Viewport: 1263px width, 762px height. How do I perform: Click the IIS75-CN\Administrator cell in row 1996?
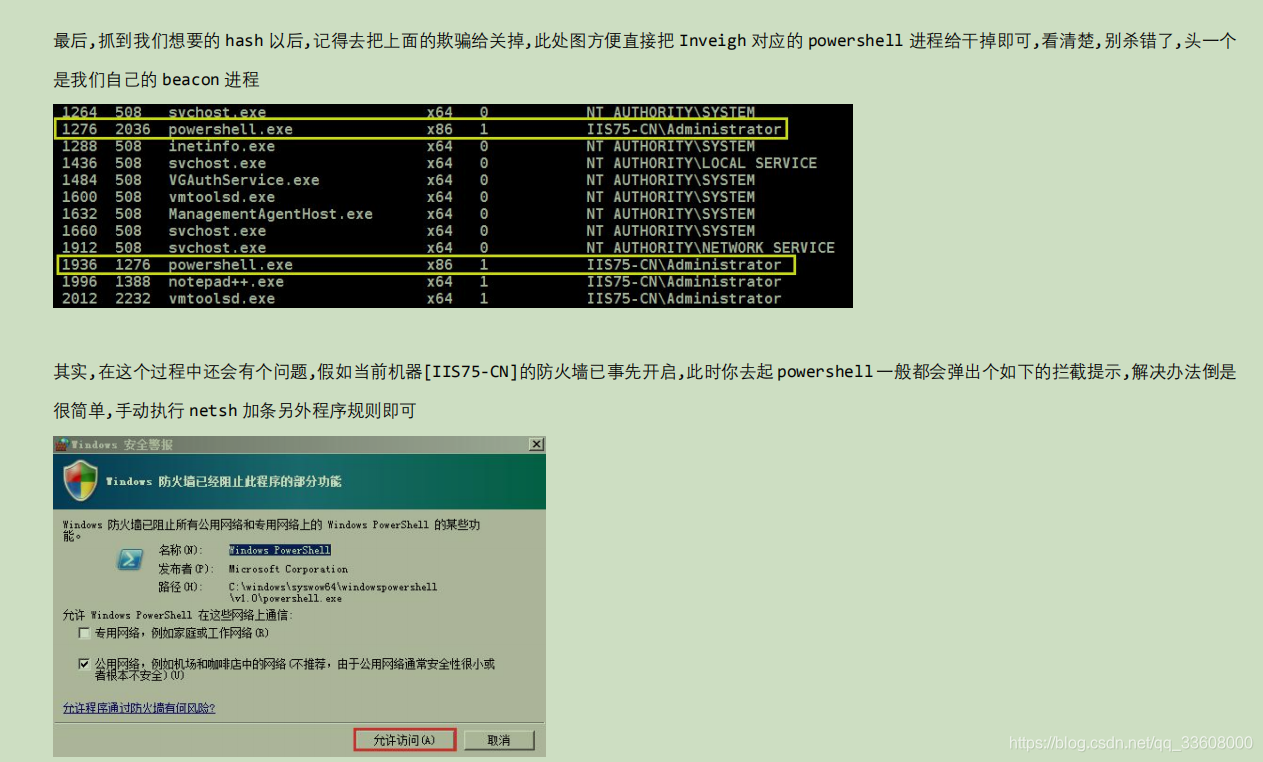684,282
